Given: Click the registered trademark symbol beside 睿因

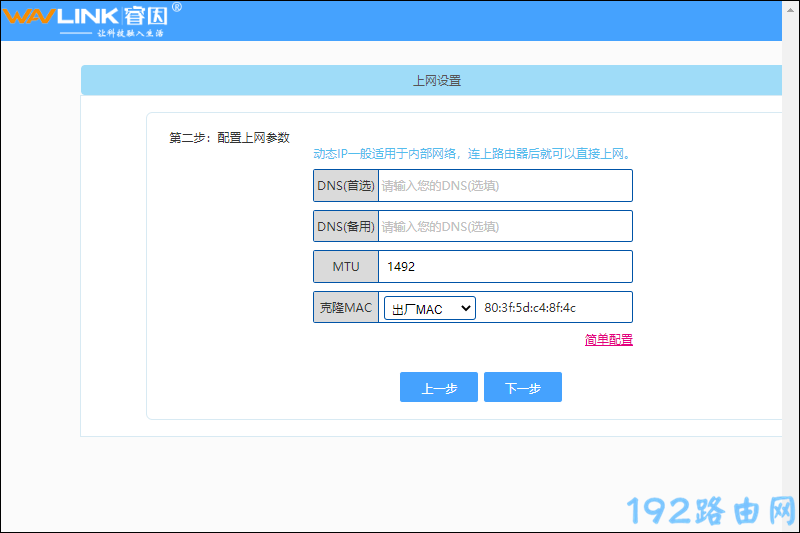Looking at the screenshot, I should pos(177,8).
